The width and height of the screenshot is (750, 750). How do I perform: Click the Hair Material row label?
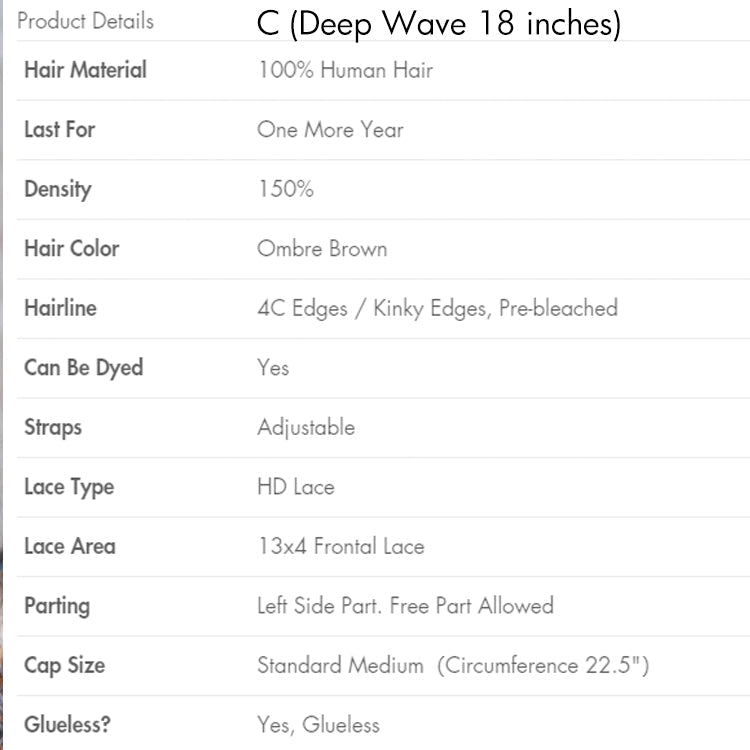pos(85,70)
